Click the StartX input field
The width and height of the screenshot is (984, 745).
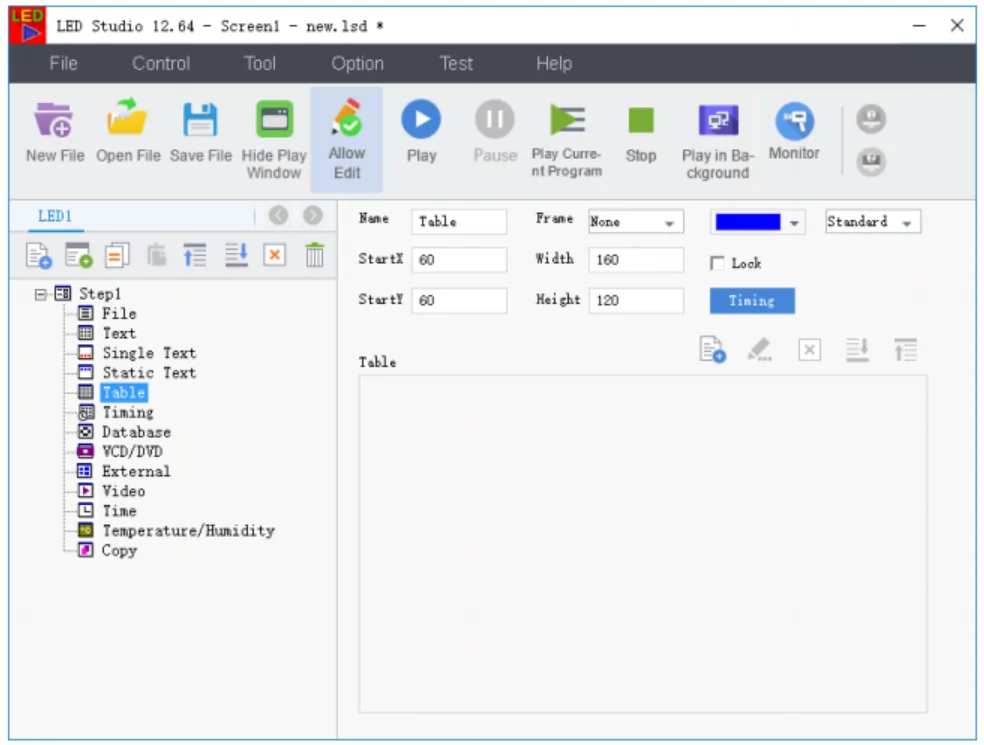tap(459, 260)
